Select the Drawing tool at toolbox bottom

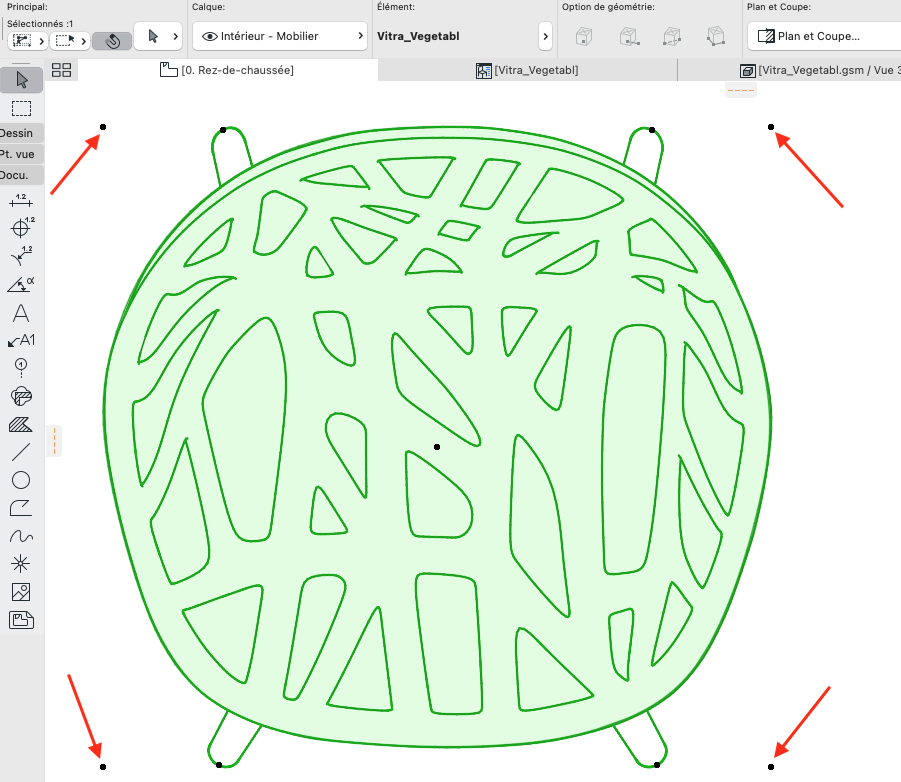pyautogui.click(x=21, y=620)
